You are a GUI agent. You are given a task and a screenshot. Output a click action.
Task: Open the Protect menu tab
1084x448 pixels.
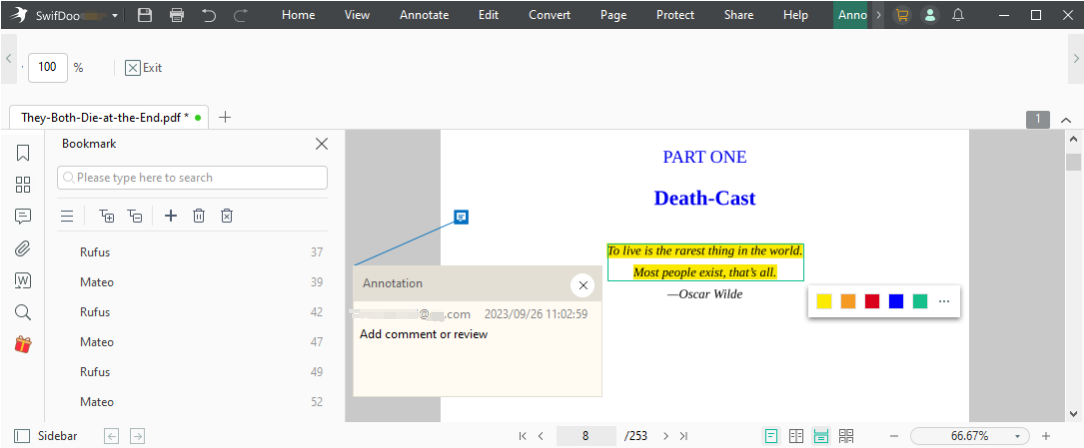point(675,15)
